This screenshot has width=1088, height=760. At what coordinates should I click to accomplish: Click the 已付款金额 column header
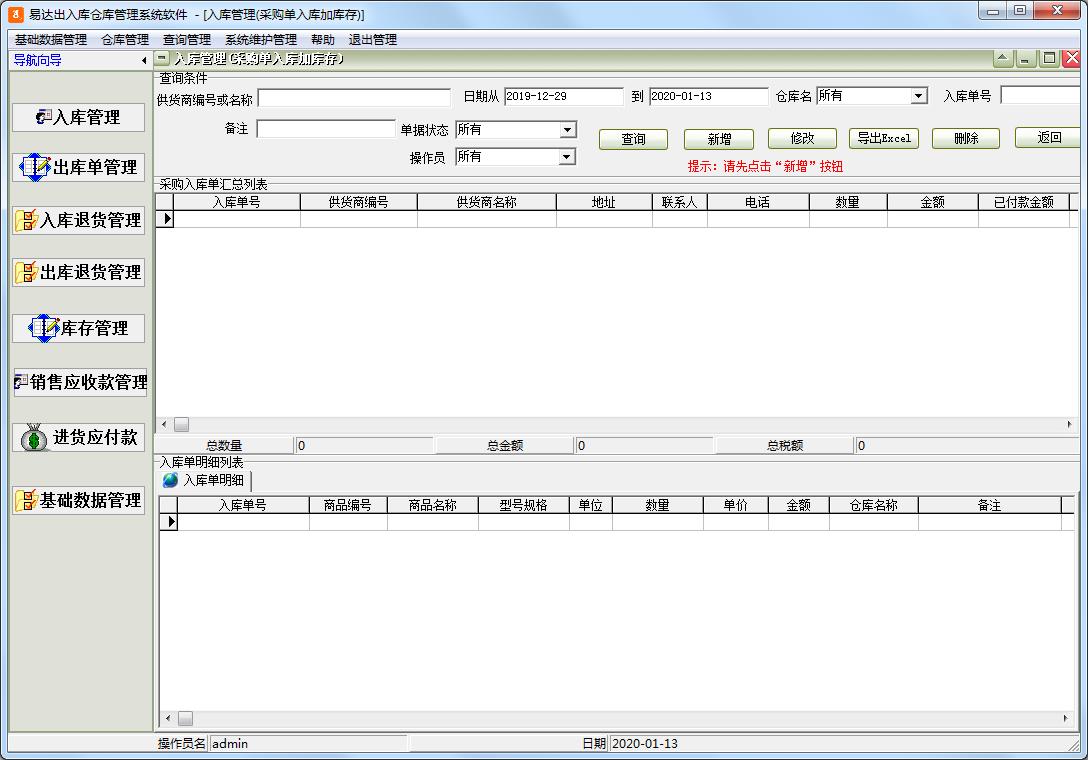(1023, 202)
